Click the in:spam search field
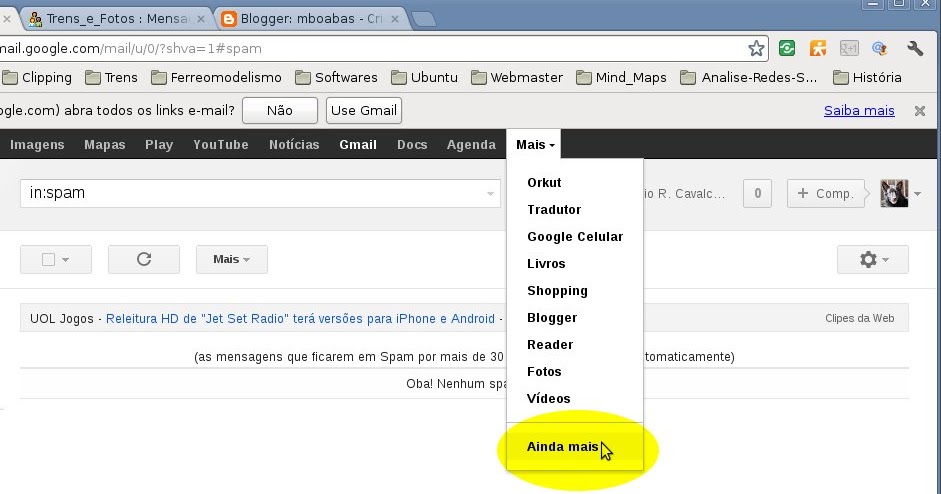The height and width of the screenshot is (494, 941). 260,193
